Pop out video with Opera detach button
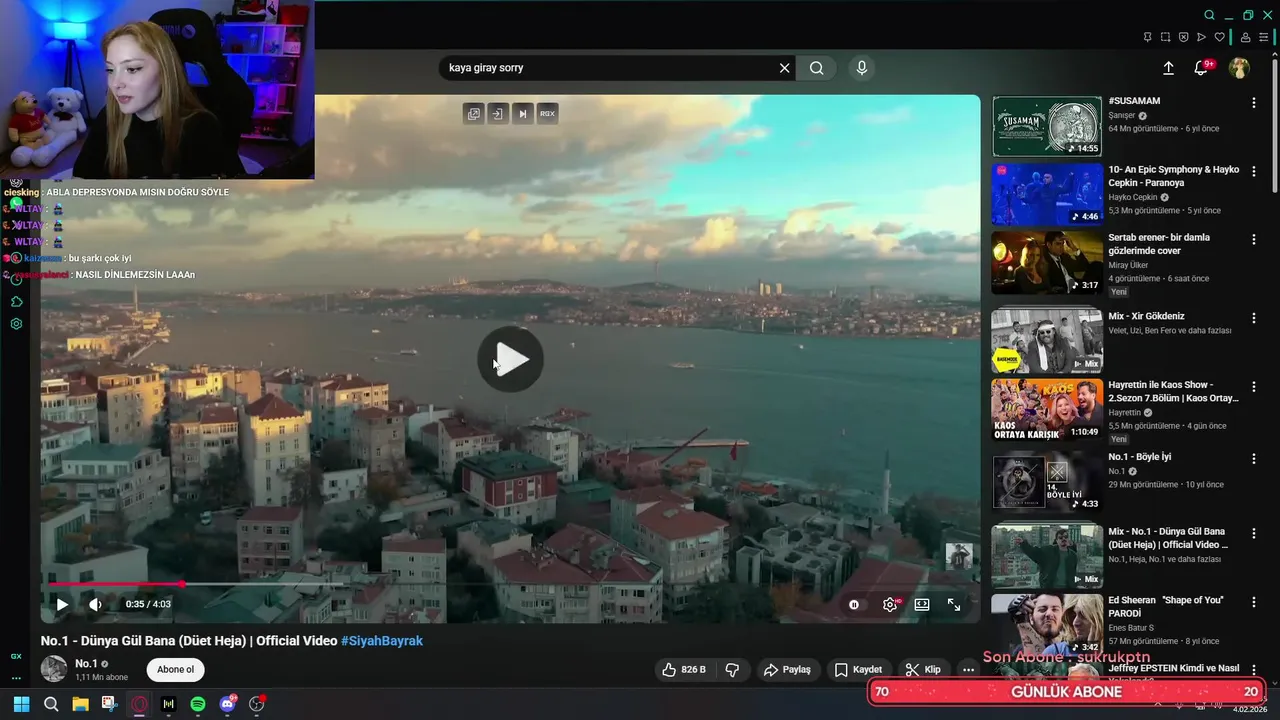 pyautogui.click(x=473, y=114)
